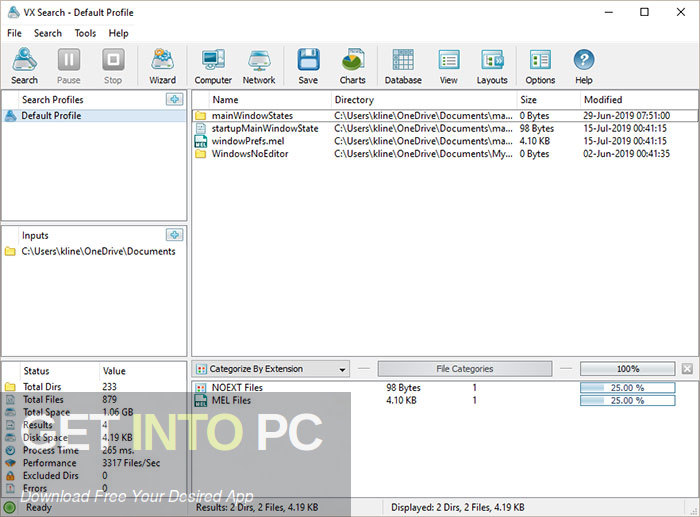Select the C:\Users\kline\OneDrive\Documents input folder
Image resolution: width=700 pixels, height=517 pixels.
[95, 251]
